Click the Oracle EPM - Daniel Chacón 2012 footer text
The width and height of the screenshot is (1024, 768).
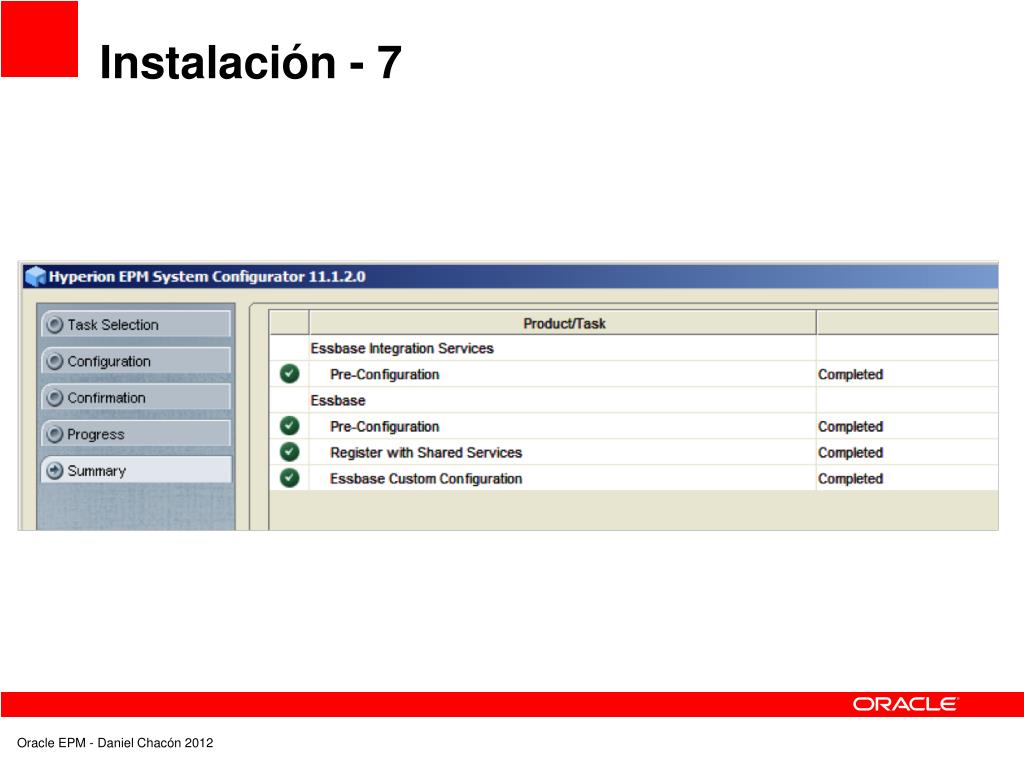[x=115, y=743]
